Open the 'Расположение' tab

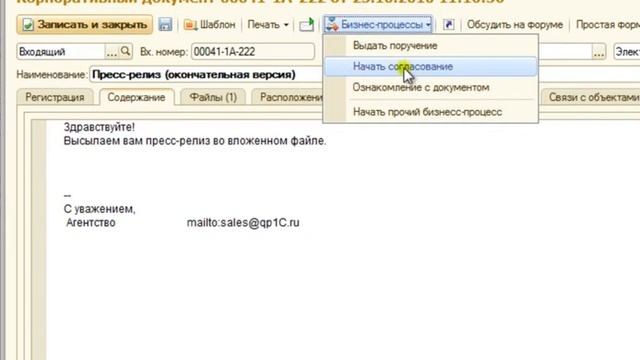287,98
